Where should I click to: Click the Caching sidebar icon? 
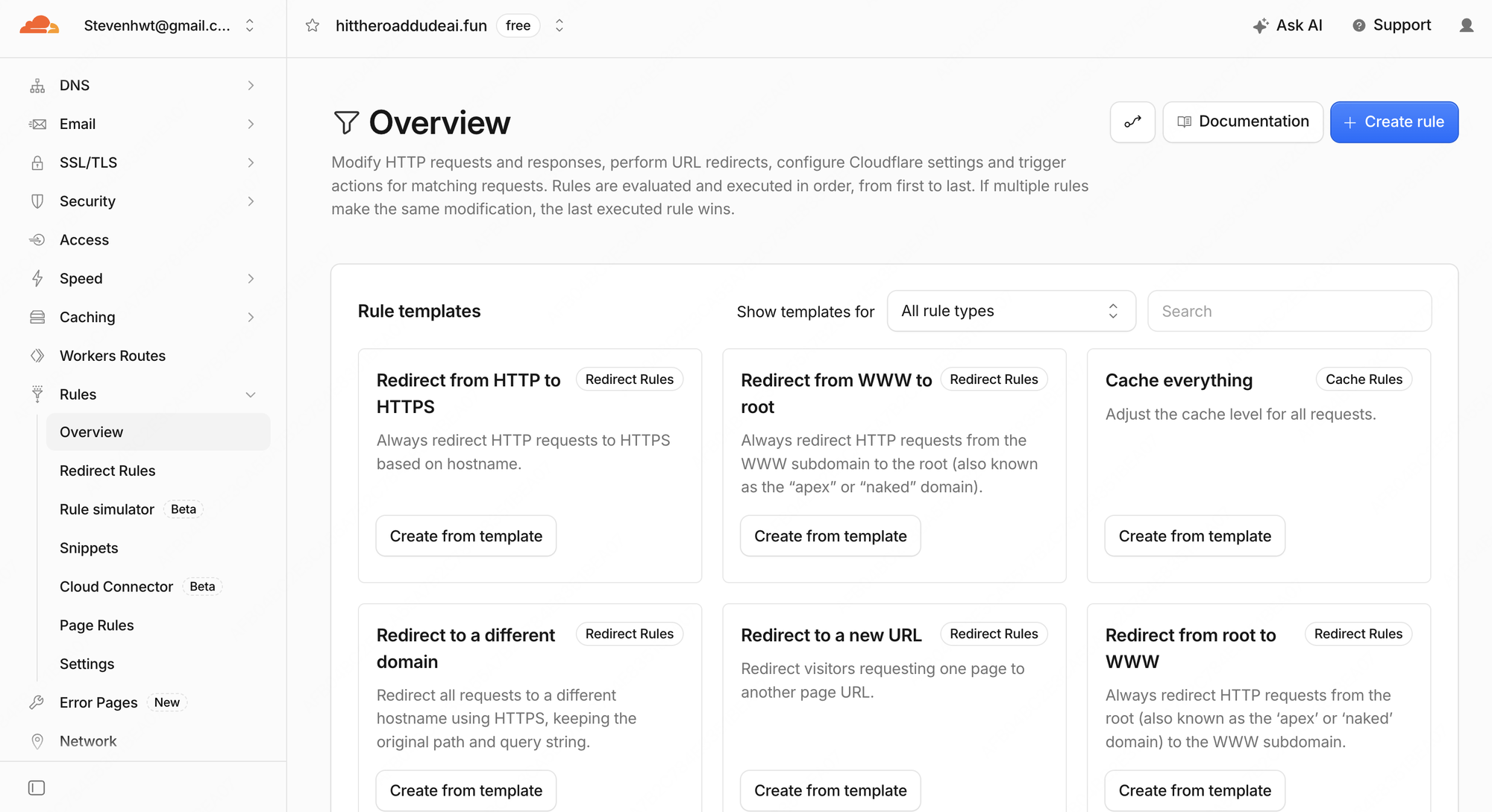(37, 318)
